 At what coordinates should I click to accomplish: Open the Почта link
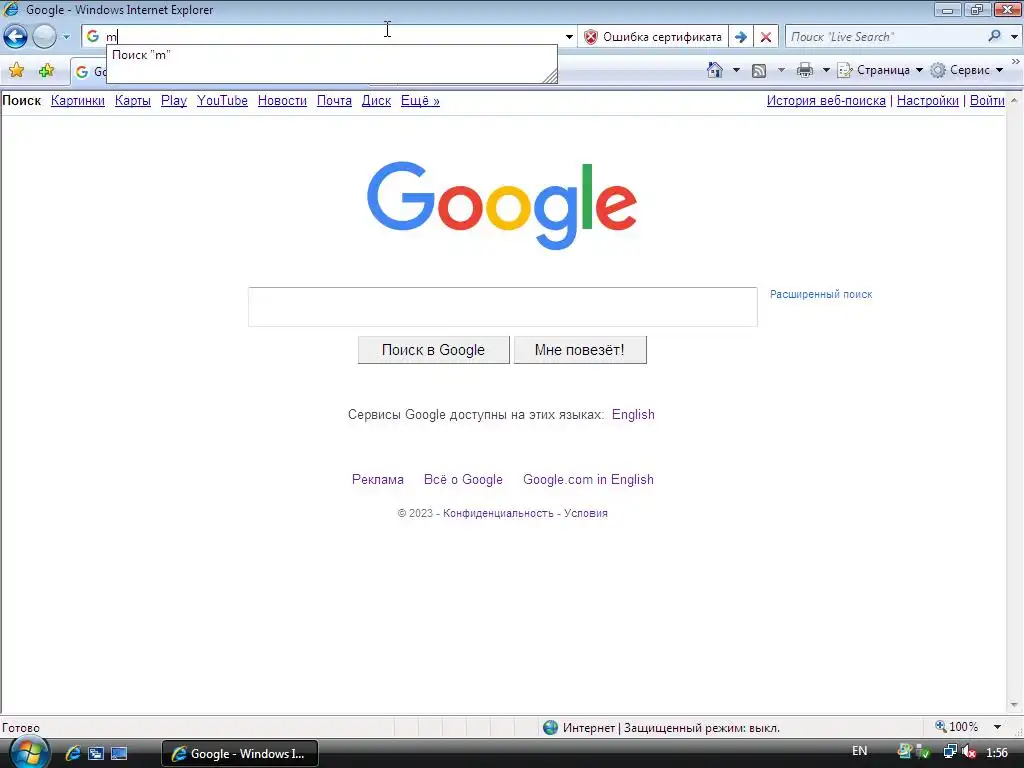(x=334, y=101)
